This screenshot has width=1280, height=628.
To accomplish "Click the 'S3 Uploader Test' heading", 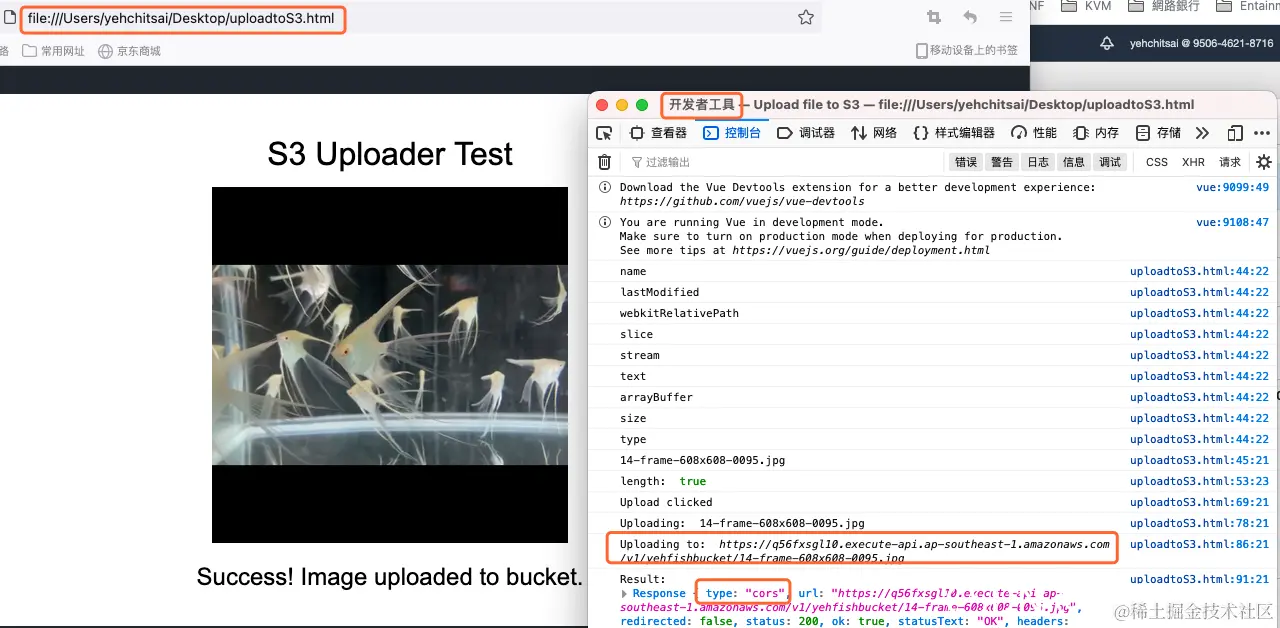I will (390, 154).
